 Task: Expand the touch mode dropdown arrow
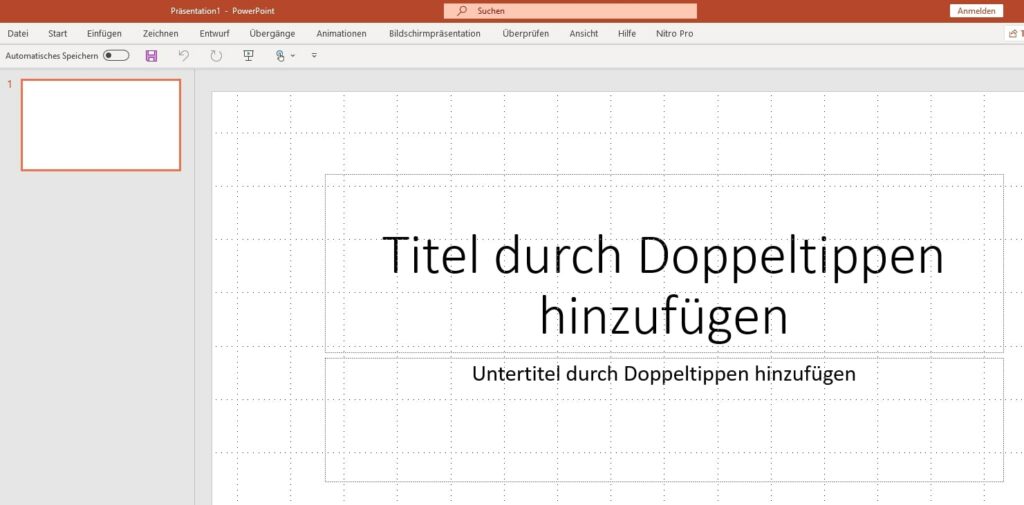[293, 56]
